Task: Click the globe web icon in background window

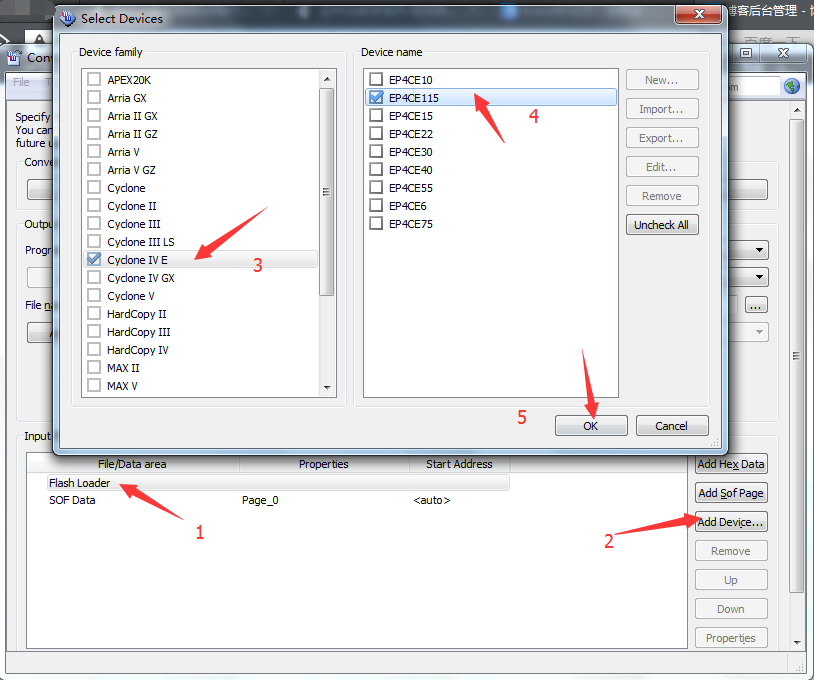Action: point(792,86)
